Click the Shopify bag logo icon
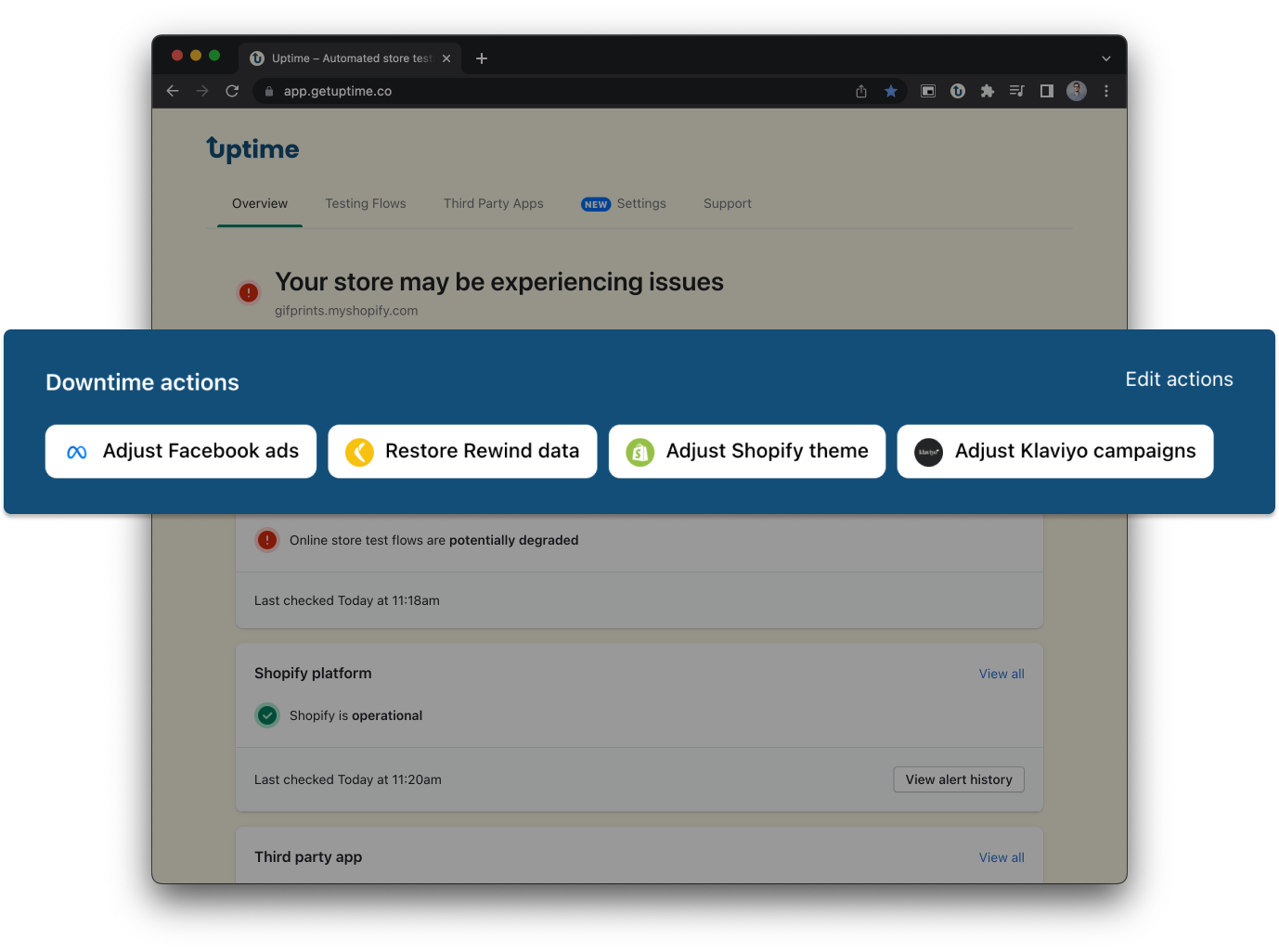The width and height of the screenshot is (1279, 952). (639, 452)
